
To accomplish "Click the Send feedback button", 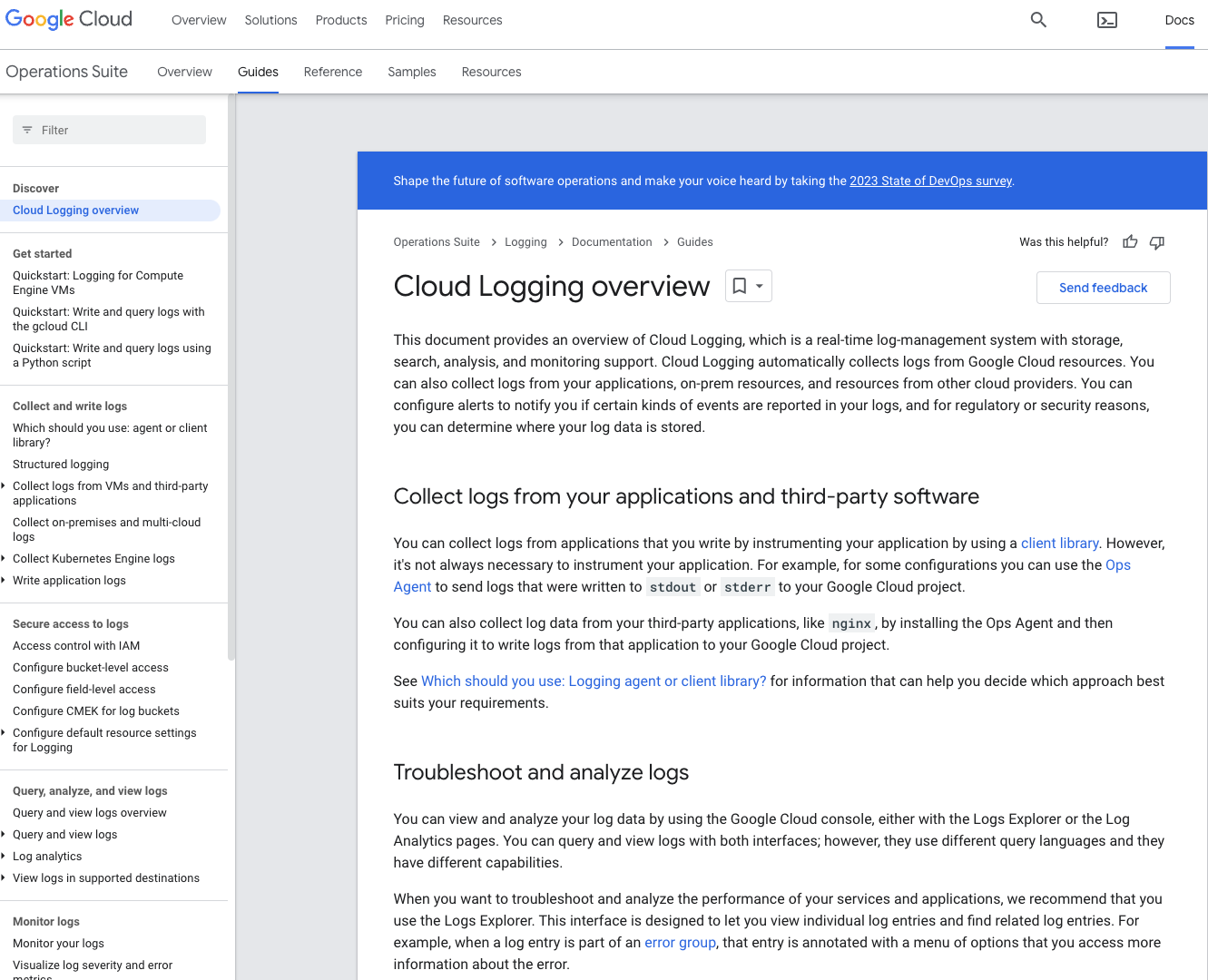I will [1103, 288].
